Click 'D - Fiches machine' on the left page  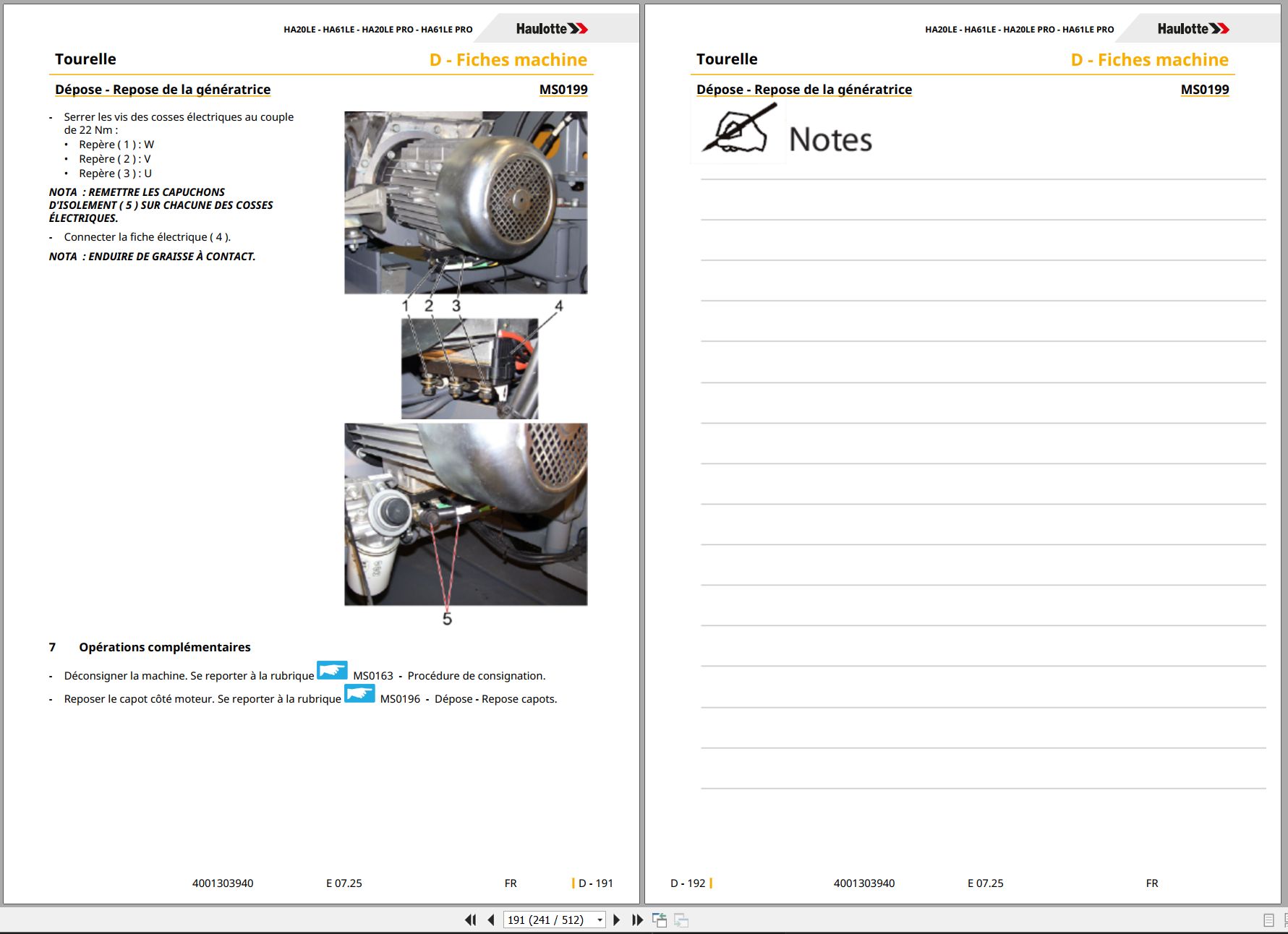coord(508,60)
